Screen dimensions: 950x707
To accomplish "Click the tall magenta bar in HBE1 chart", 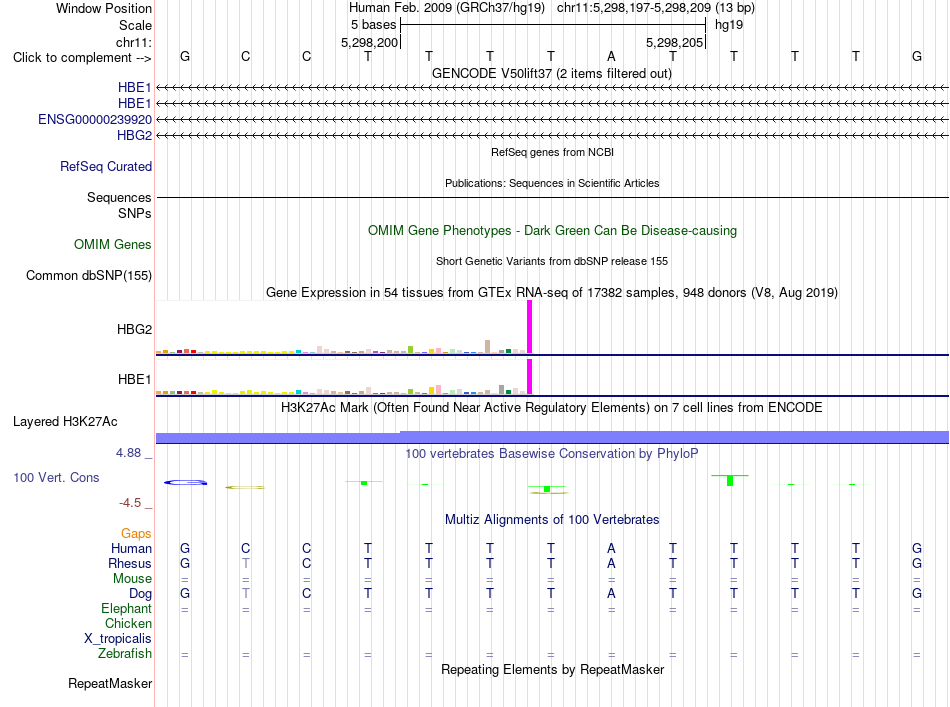I will pyautogui.click(x=530, y=376).
